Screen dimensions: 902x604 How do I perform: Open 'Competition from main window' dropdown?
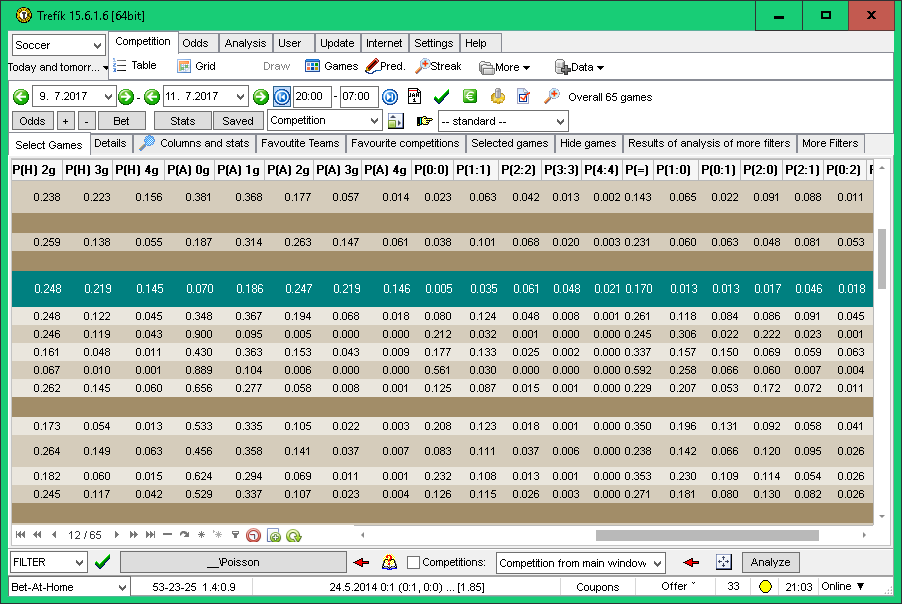tap(580, 563)
